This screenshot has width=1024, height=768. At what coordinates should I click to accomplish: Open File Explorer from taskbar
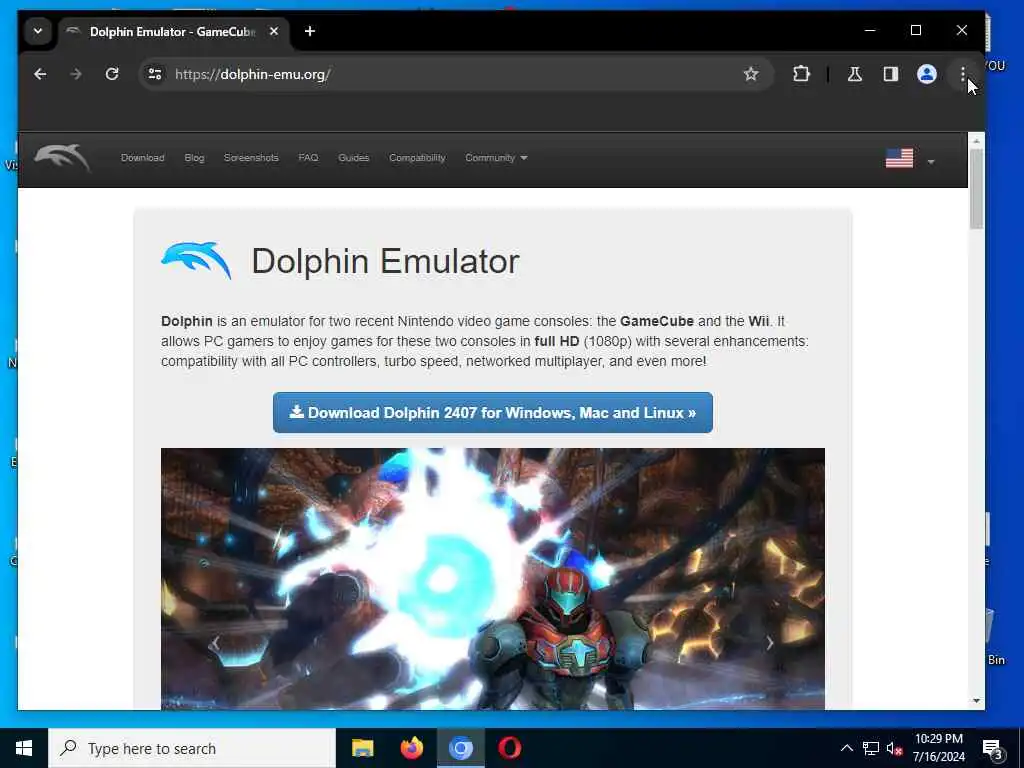pos(362,748)
